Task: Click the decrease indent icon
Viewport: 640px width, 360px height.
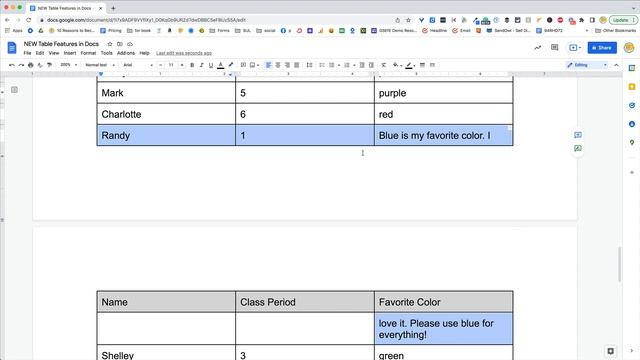Action: pyautogui.click(x=362, y=65)
